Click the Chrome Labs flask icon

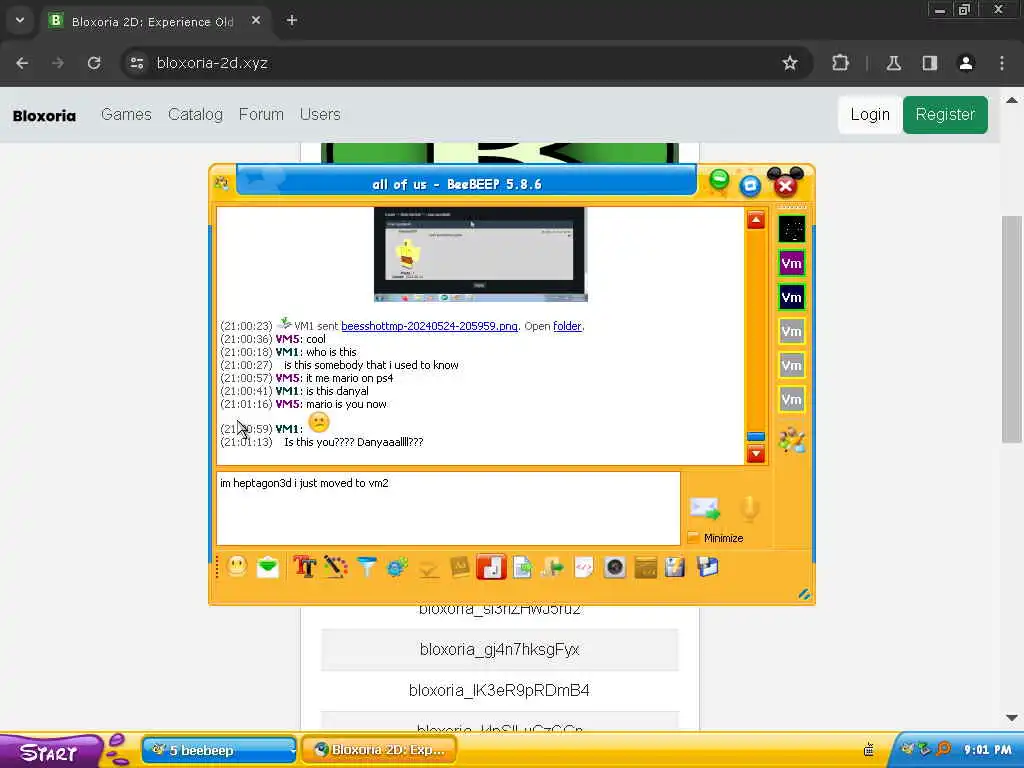pyautogui.click(x=893, y=63)
